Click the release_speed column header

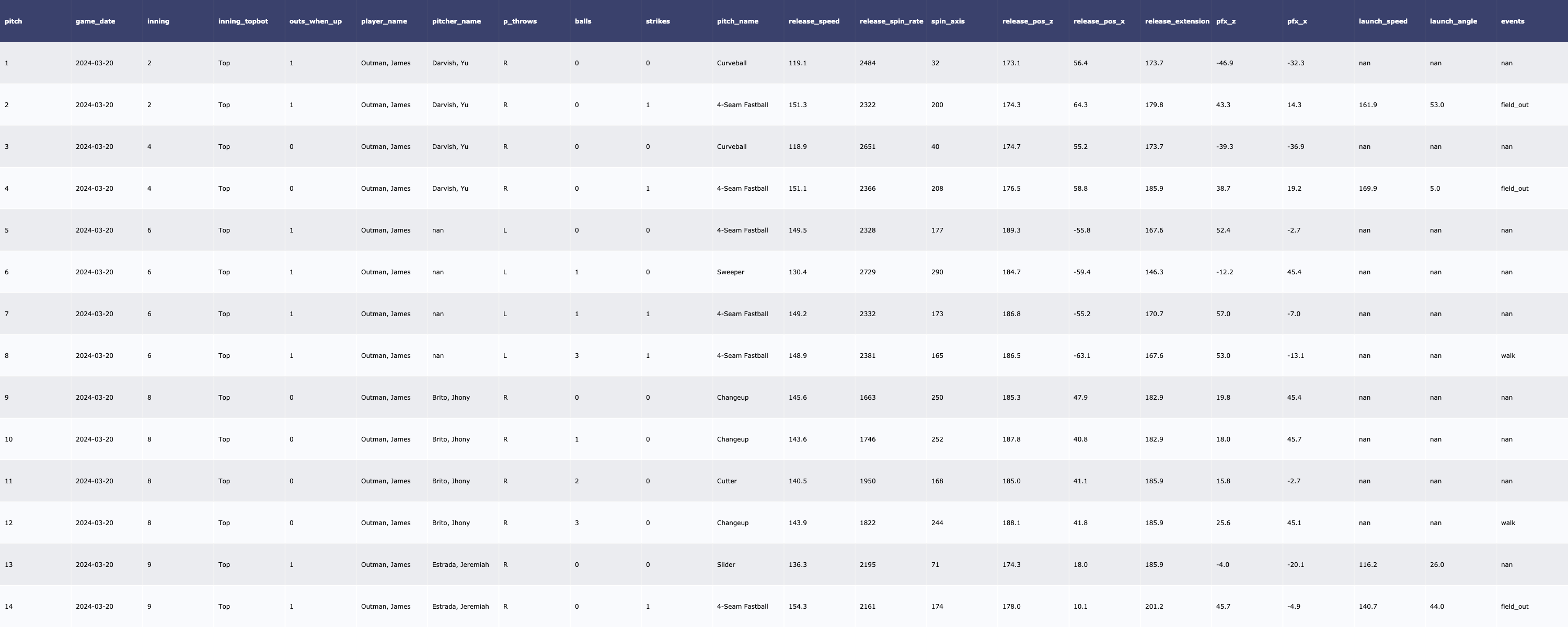(813, 21)
